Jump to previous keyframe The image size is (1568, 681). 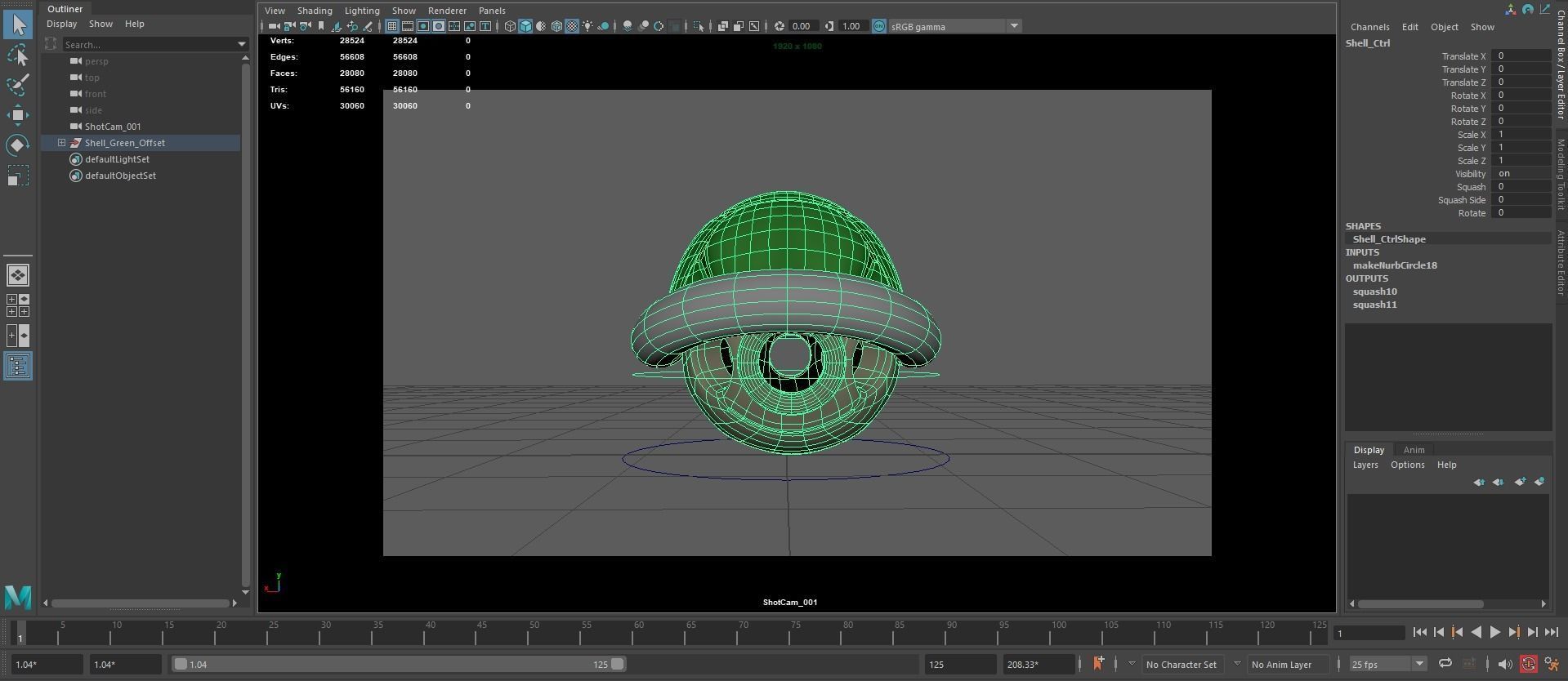tap(1457, 632)
